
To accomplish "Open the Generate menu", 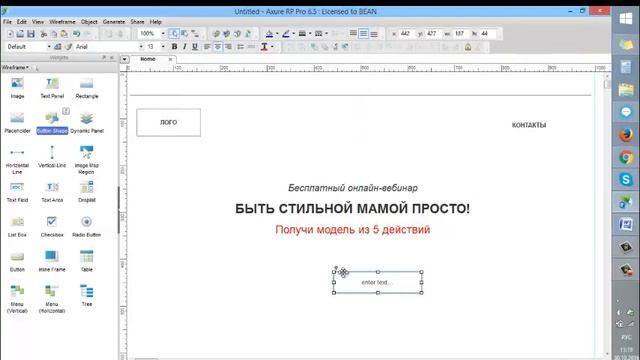I will 114,22.
